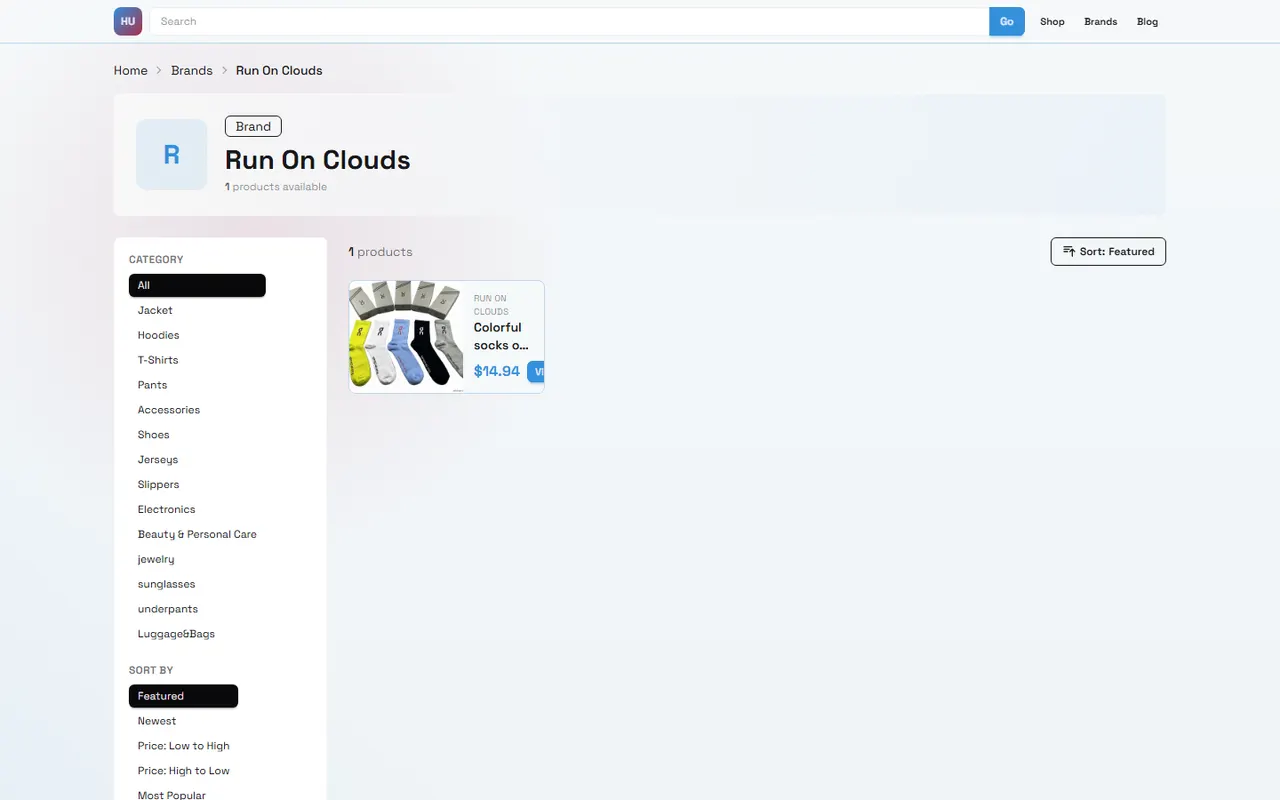Click the HU site logo
This screenshot has width=1280, height=800.
coord(128,21)
